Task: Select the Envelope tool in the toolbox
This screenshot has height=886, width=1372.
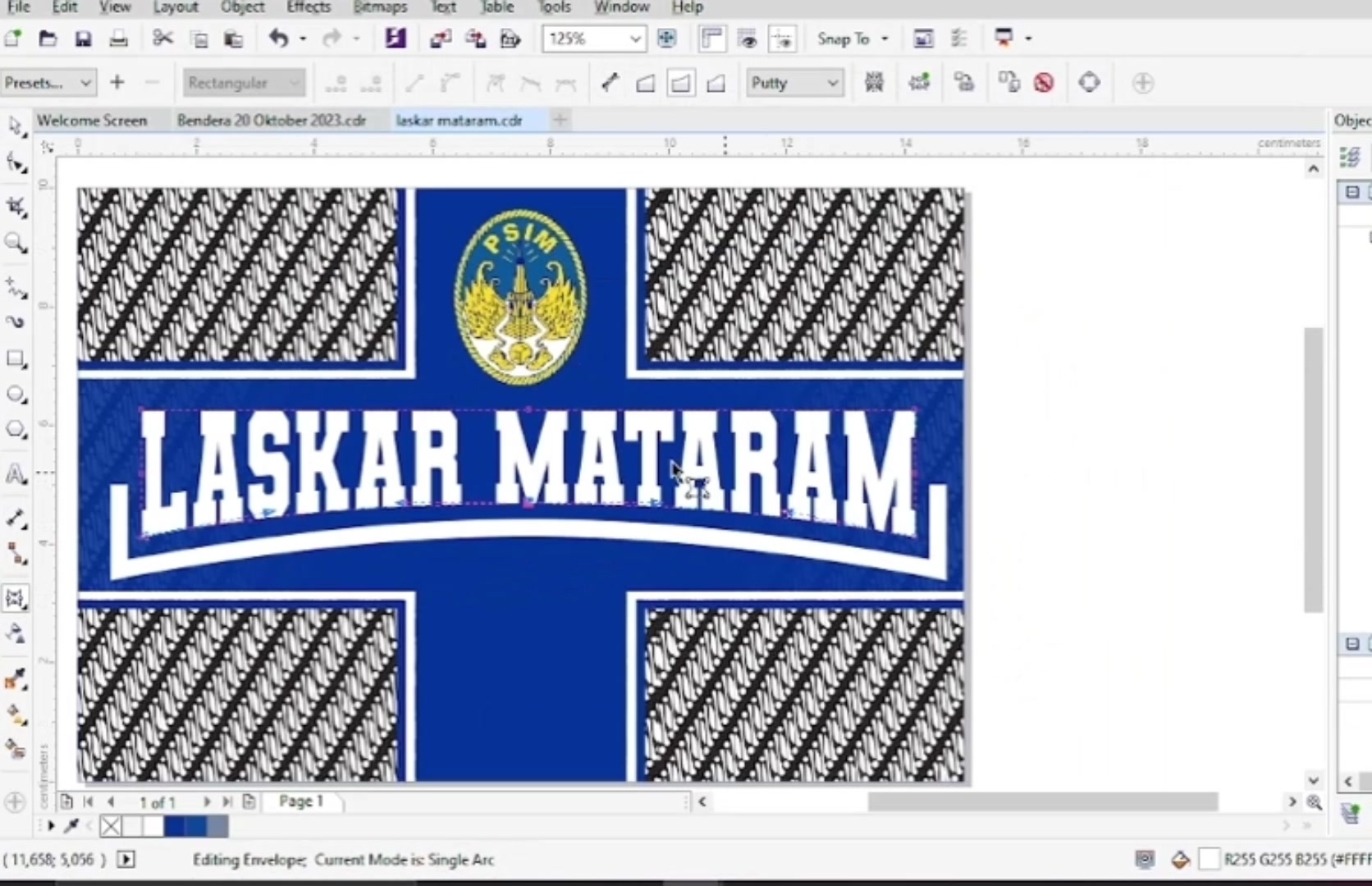Action: (x=16, y=598)
